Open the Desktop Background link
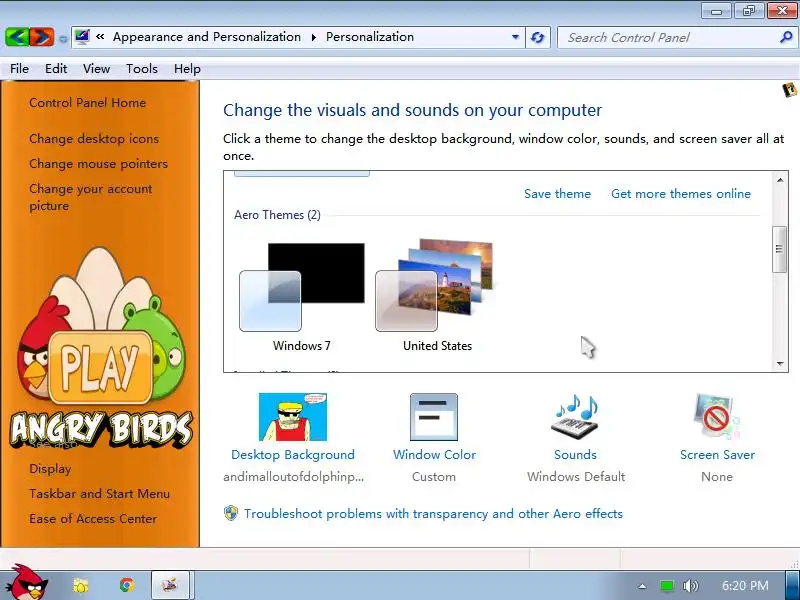Screen dimensions: 800x600 pos(293,455)
